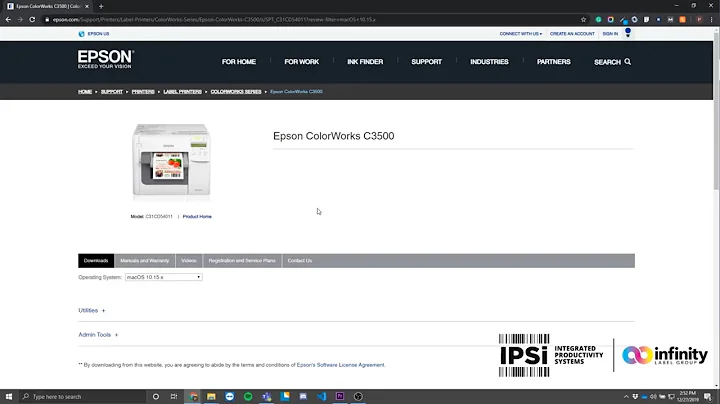Screen dimensions: 720x404
Task: Close the Epson ColorWorks C3500 browser tab
Action: click(x=87, y=6)
